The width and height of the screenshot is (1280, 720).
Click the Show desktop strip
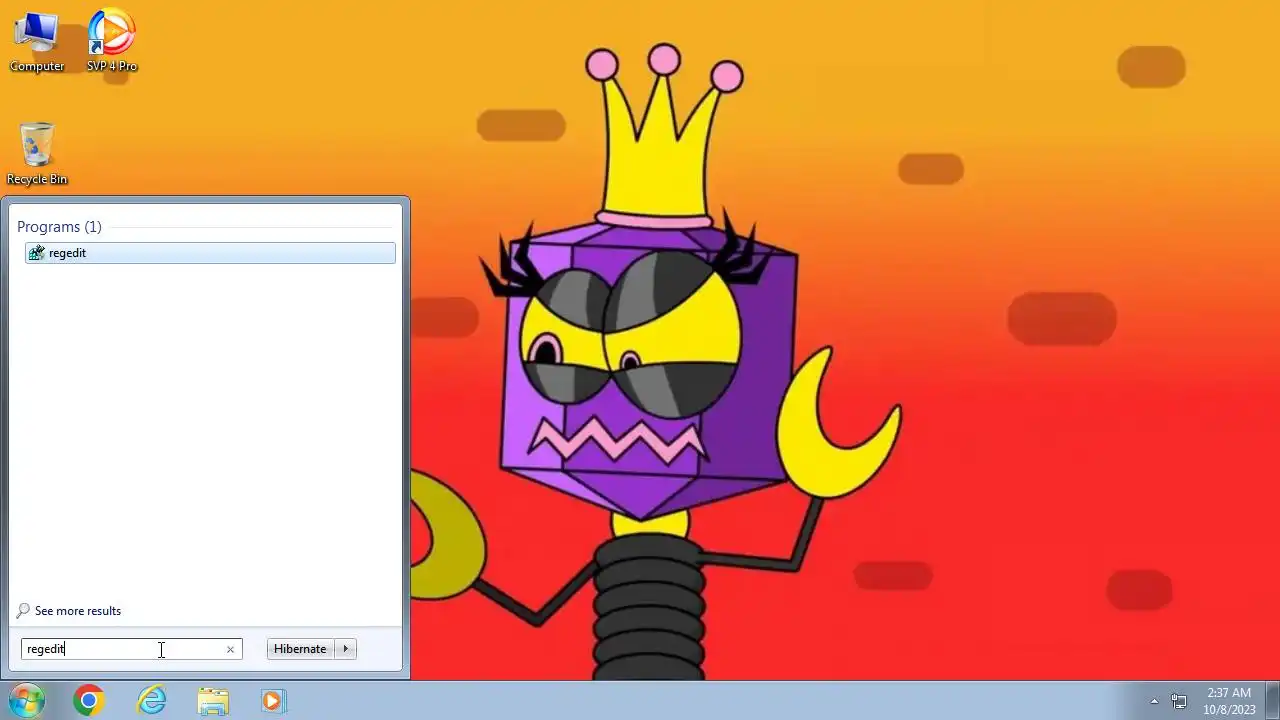[x=1272, y=700]
